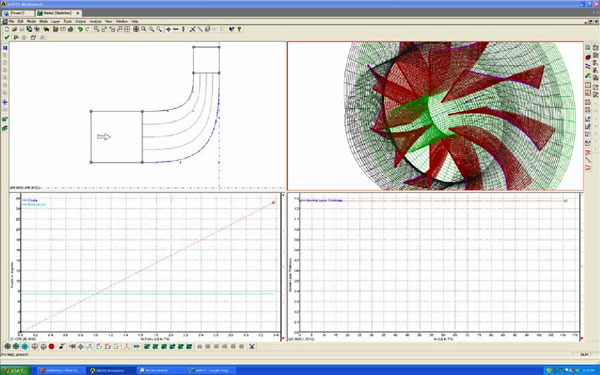Click the plus icon in top toolbar
The image size is (600, 375).
tap(168, 29)
